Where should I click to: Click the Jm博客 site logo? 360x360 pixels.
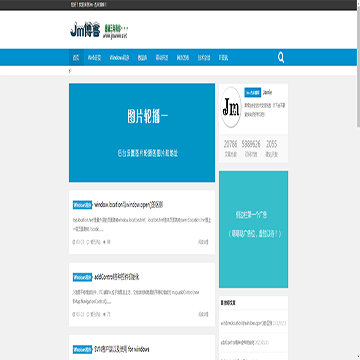pos(85,30)
